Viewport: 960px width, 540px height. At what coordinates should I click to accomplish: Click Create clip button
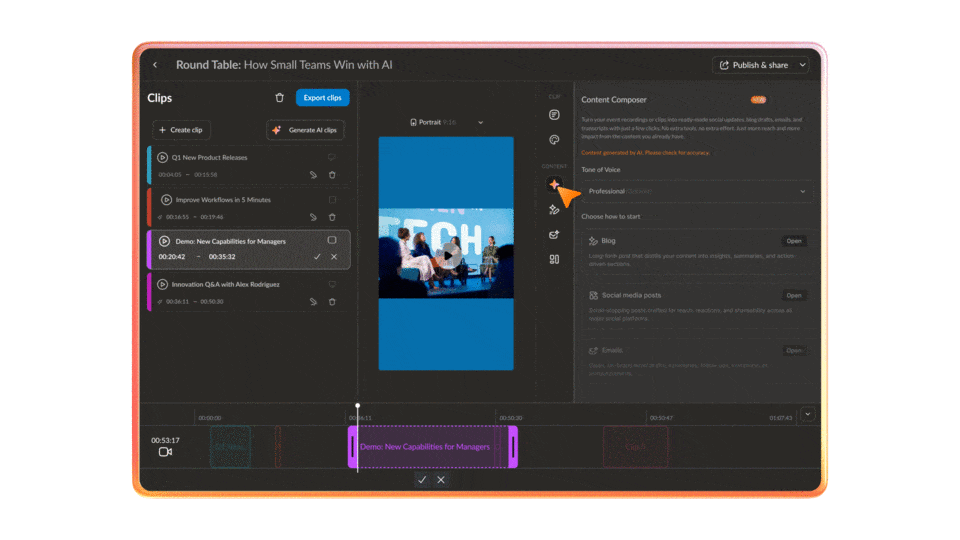[181, 130]
